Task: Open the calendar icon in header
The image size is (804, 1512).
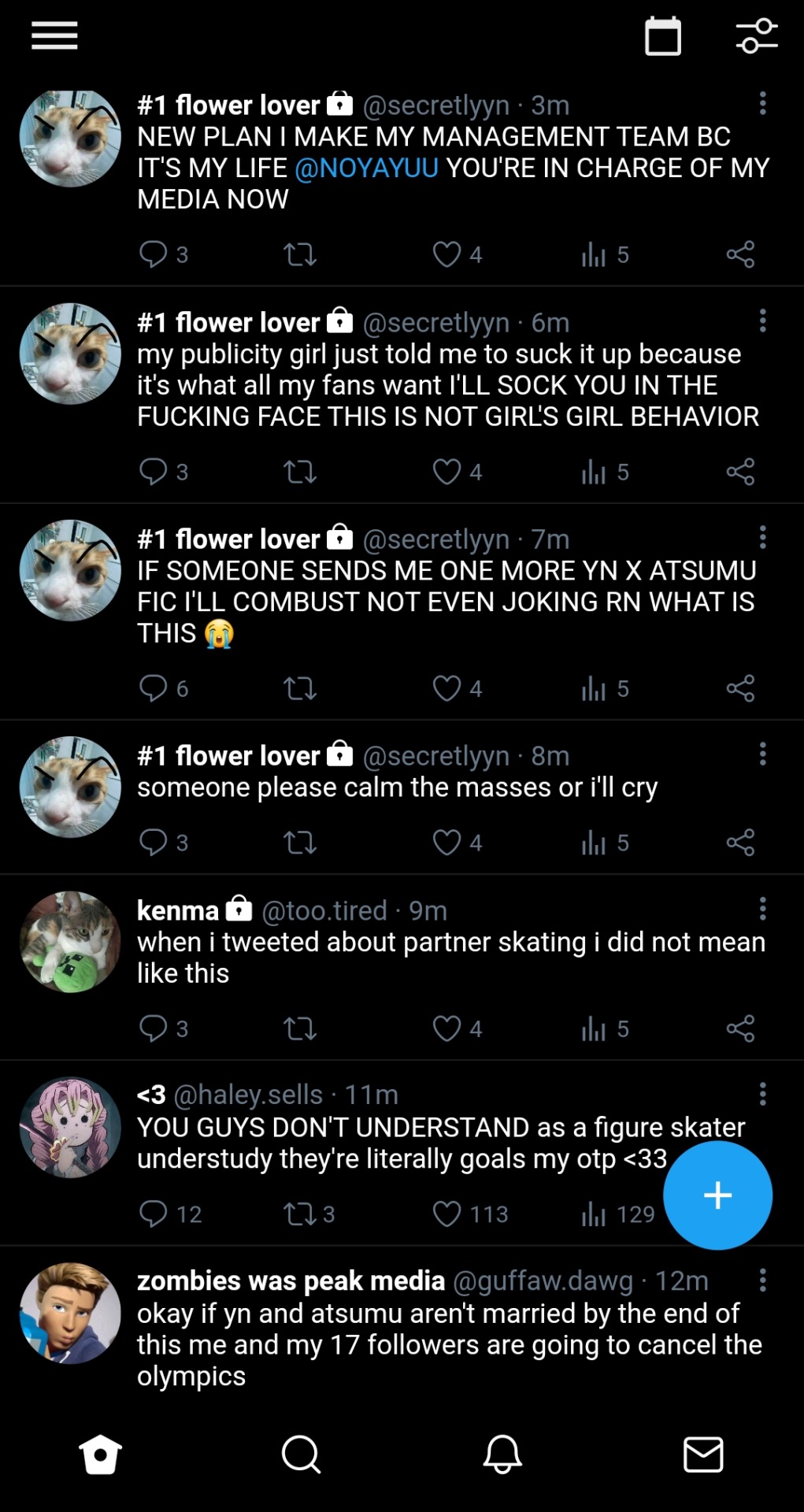Action: tap(663, 36)
